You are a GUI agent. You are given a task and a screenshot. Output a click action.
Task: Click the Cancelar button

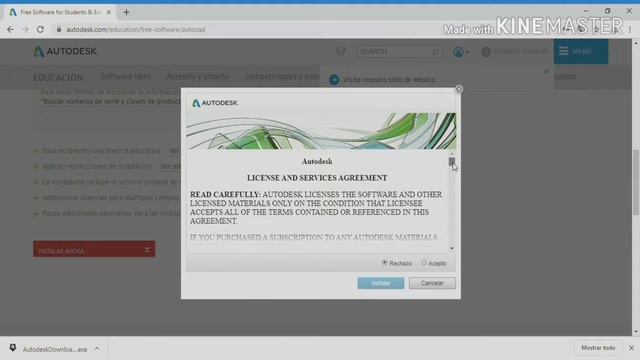[432, 283]
